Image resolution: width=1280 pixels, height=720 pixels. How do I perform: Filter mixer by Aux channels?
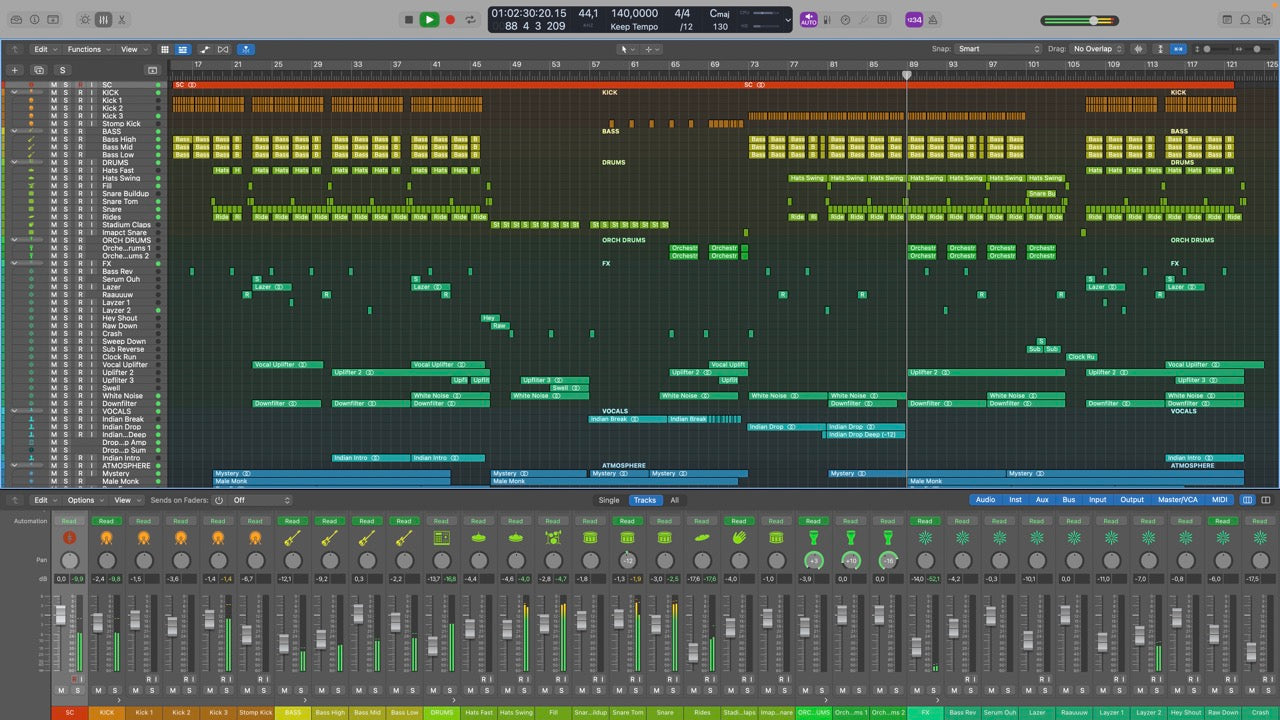(1042, 500)
